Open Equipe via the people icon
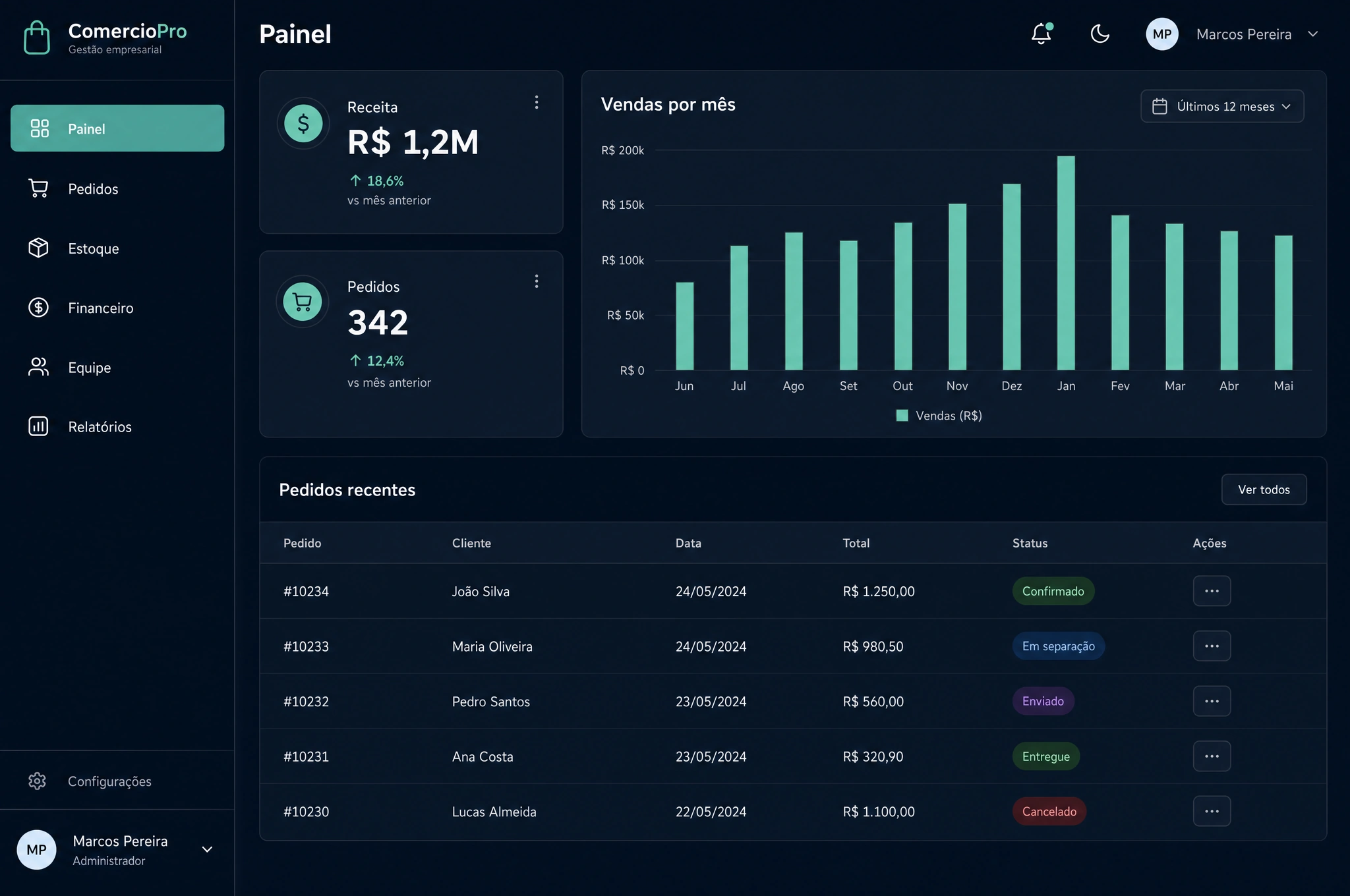1350x896 pixels. (38, 367)
